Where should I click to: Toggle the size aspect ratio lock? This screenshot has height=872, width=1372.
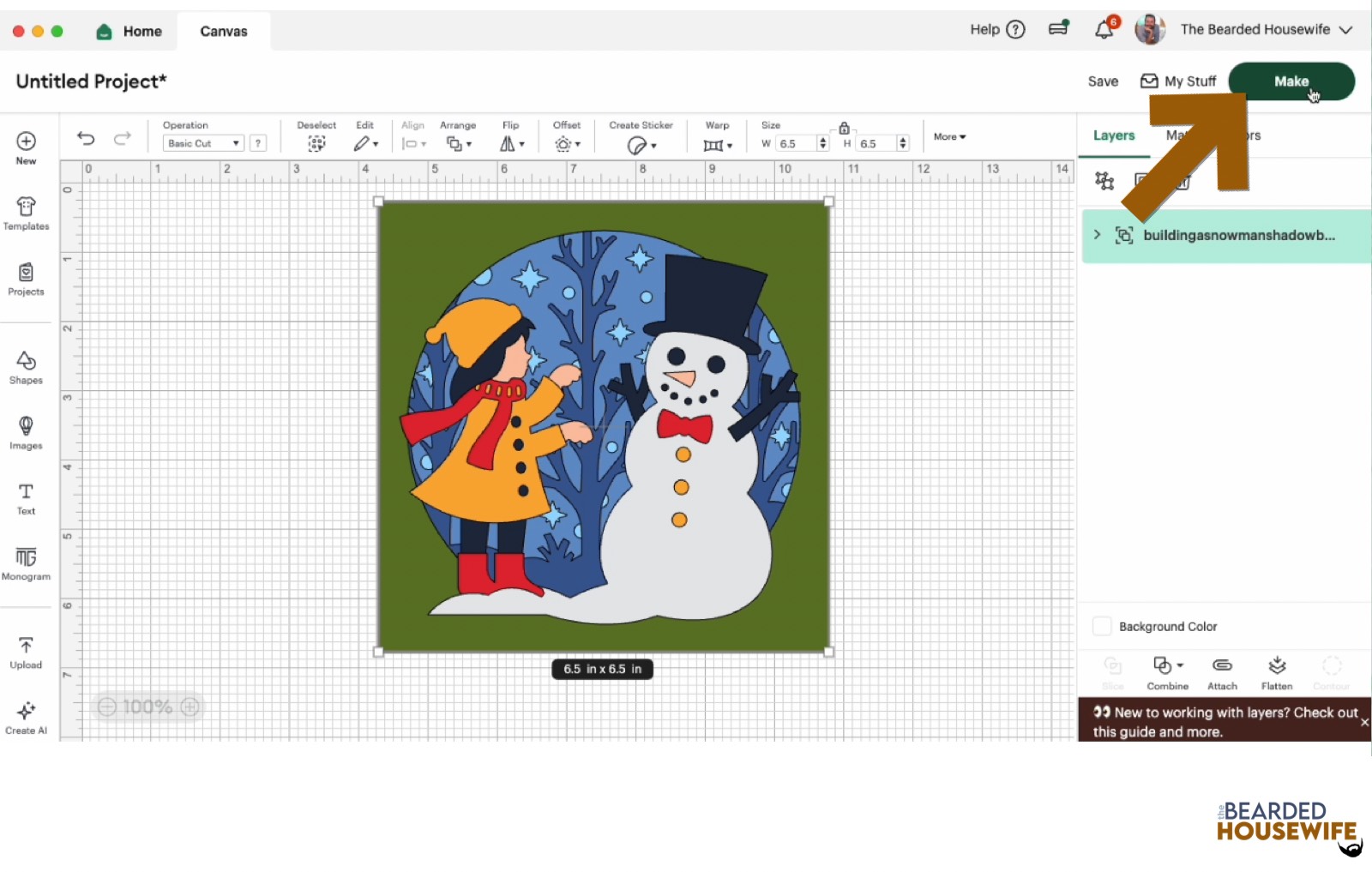pyautogui.click(x=844, y=128)
